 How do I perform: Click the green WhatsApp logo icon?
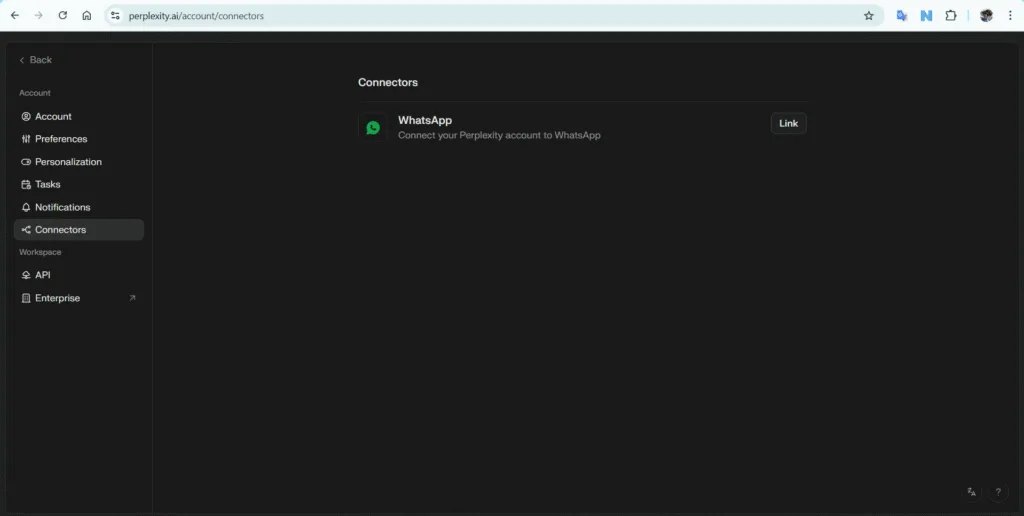tap(373, 127)
